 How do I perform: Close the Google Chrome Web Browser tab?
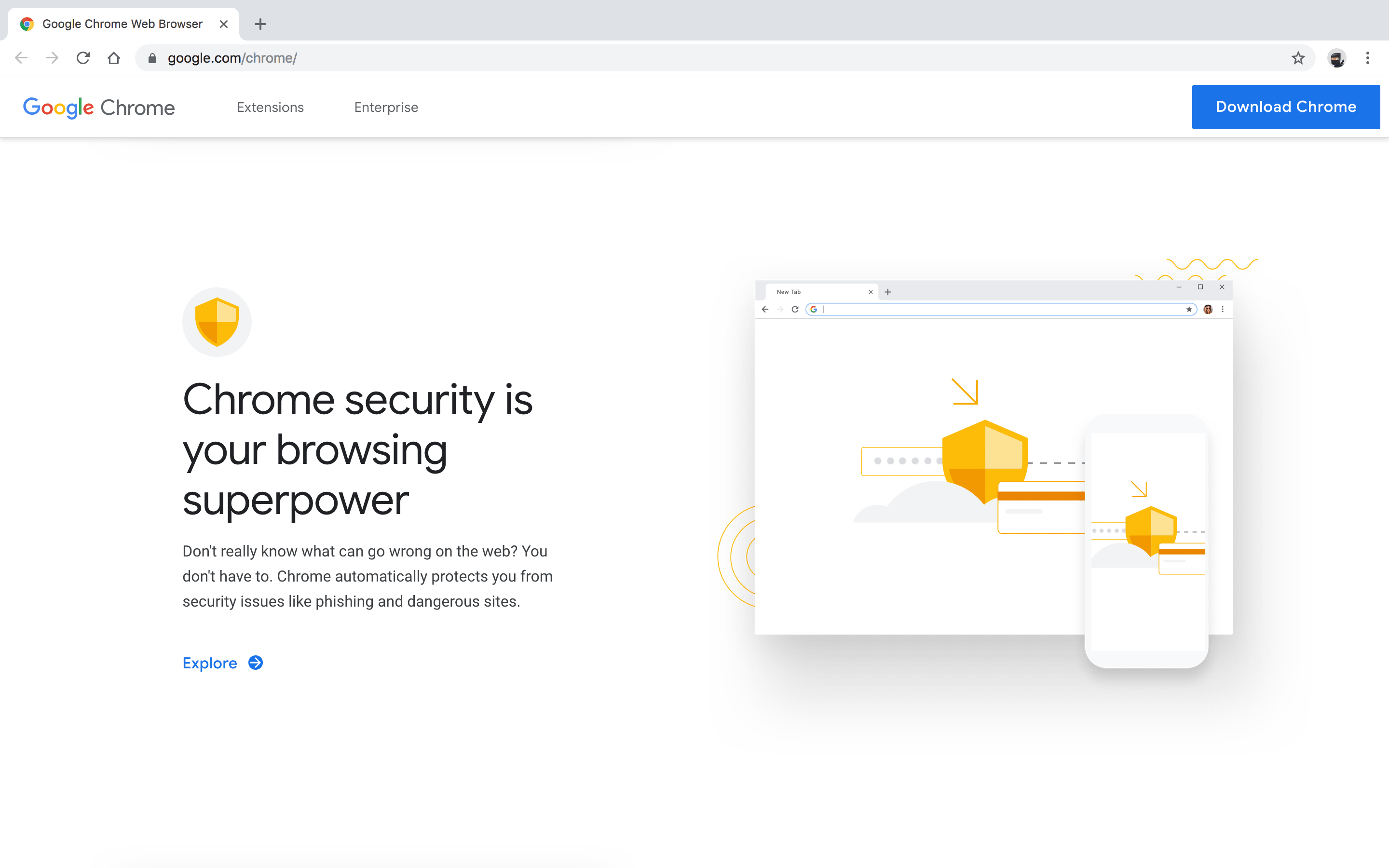[x=224, y=24]
